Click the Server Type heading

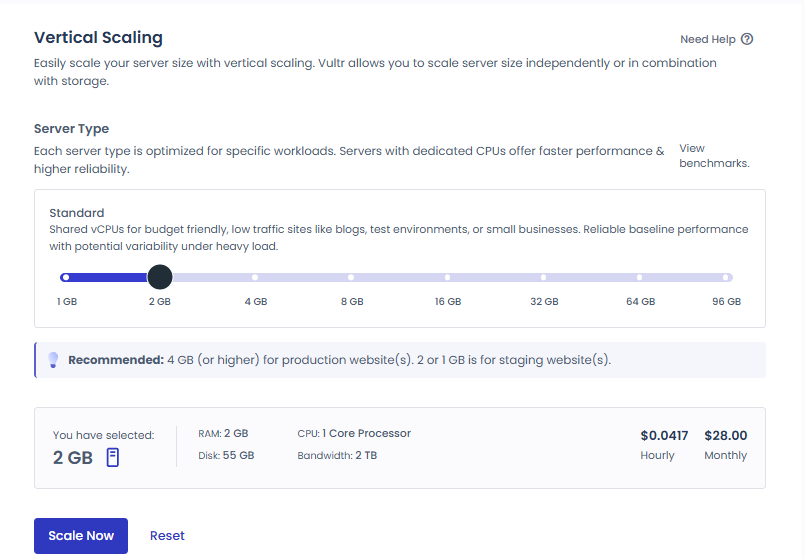tap(71, 128)
